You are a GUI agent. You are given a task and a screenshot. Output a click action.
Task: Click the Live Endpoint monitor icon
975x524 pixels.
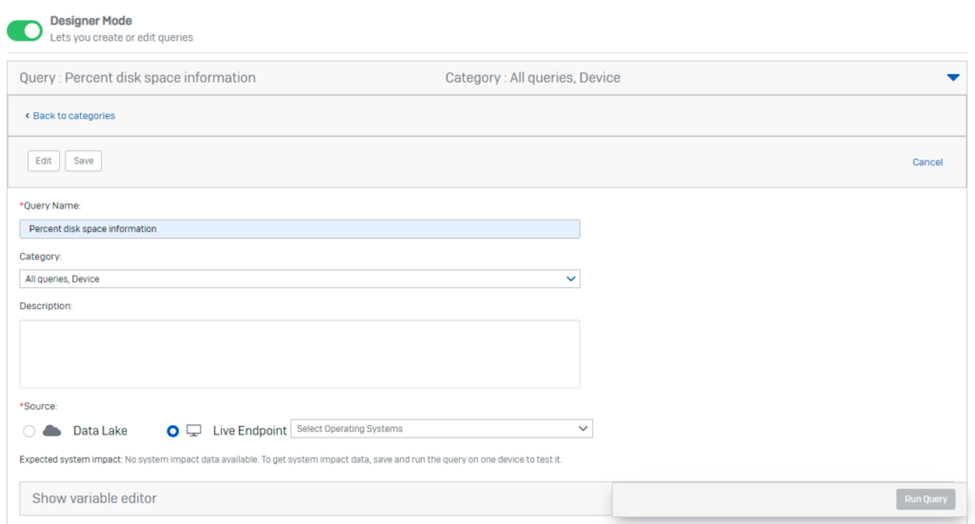pos(194,431)
